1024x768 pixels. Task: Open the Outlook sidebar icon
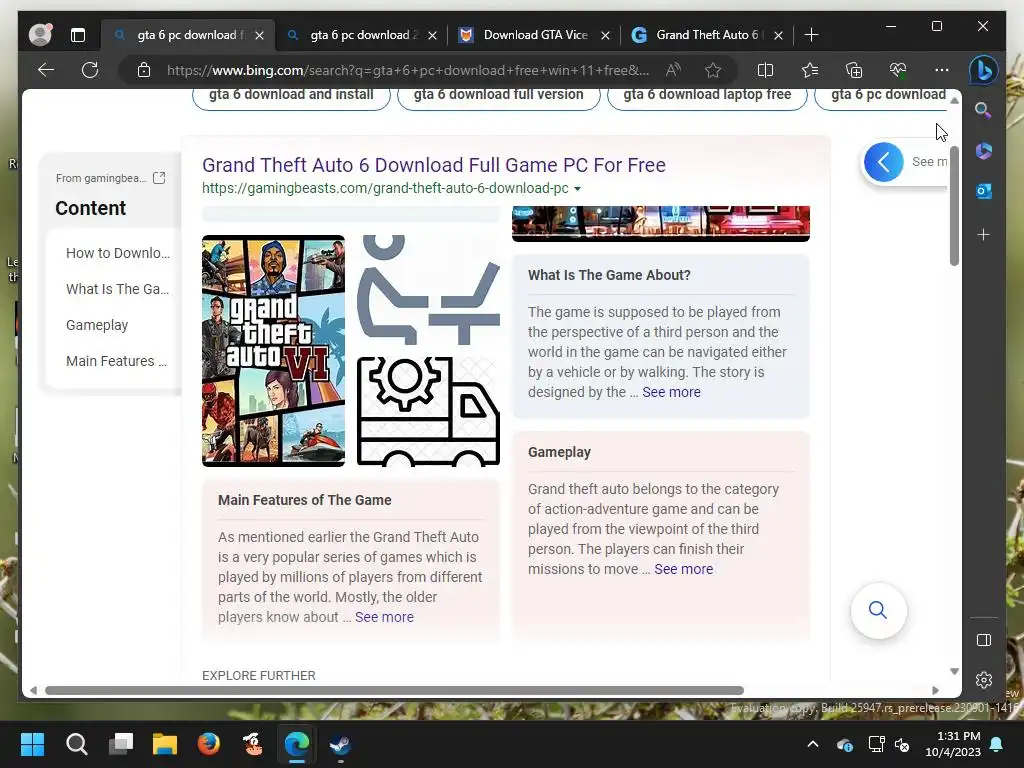(x=984, y=191)
